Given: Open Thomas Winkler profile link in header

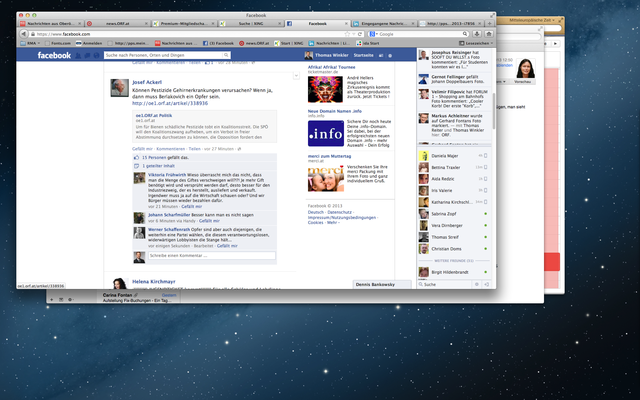Looking at the screenshot, I should point(327,55).
